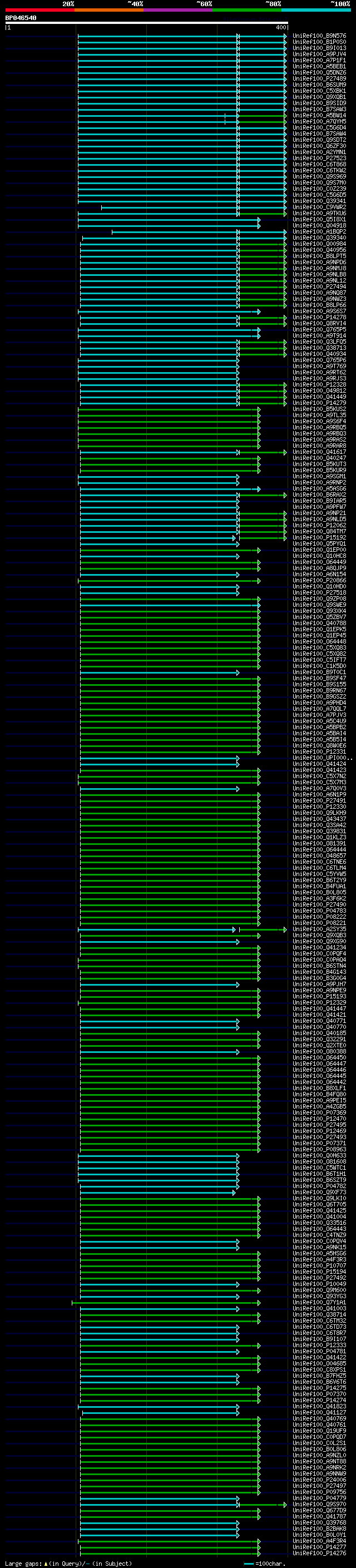Select hit UniRef100_A9T914
This screenshot has width=356, height=1568.
[x=319, y=335]
